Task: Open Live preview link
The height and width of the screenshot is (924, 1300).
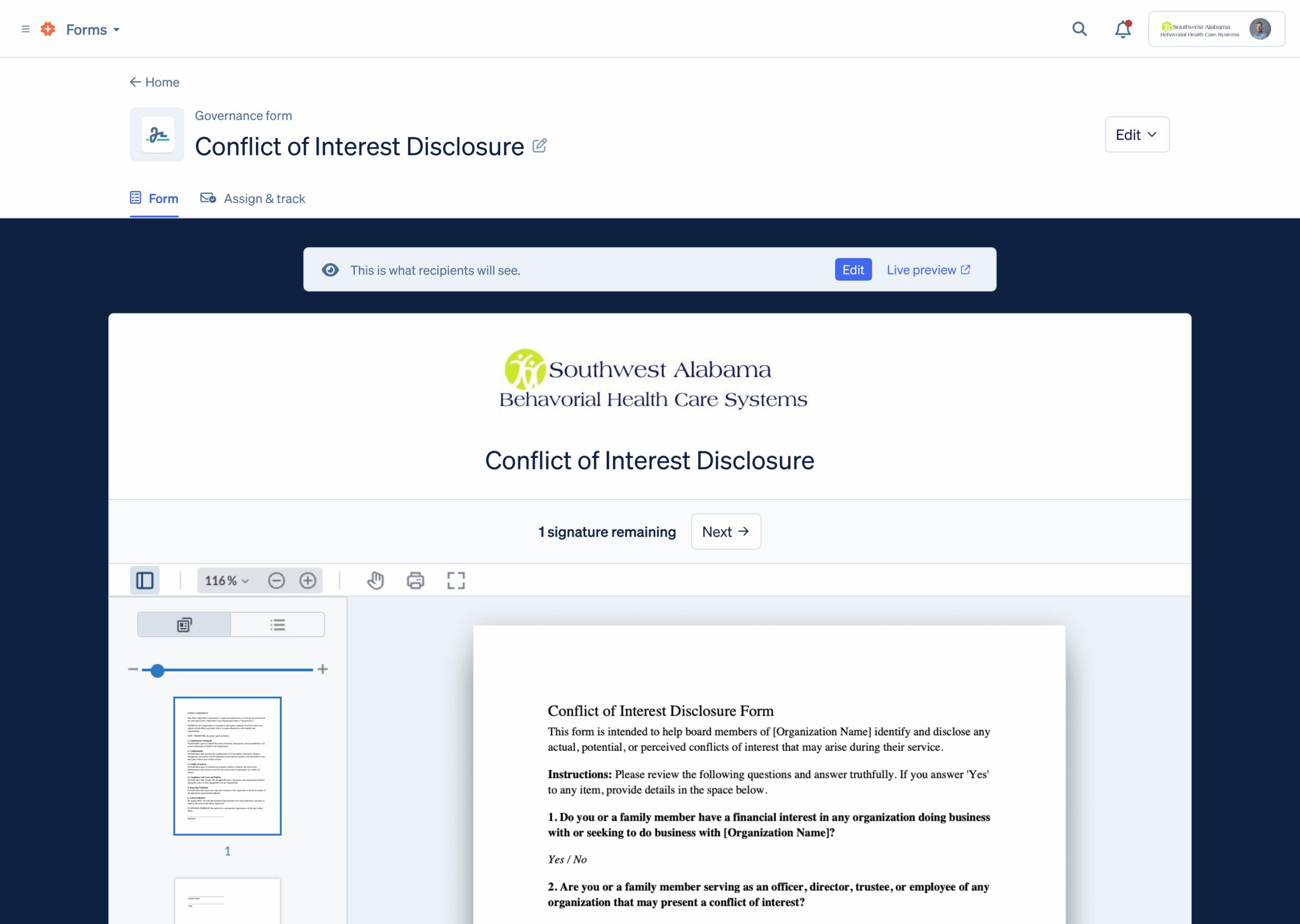Action: (x=928, y=270)
